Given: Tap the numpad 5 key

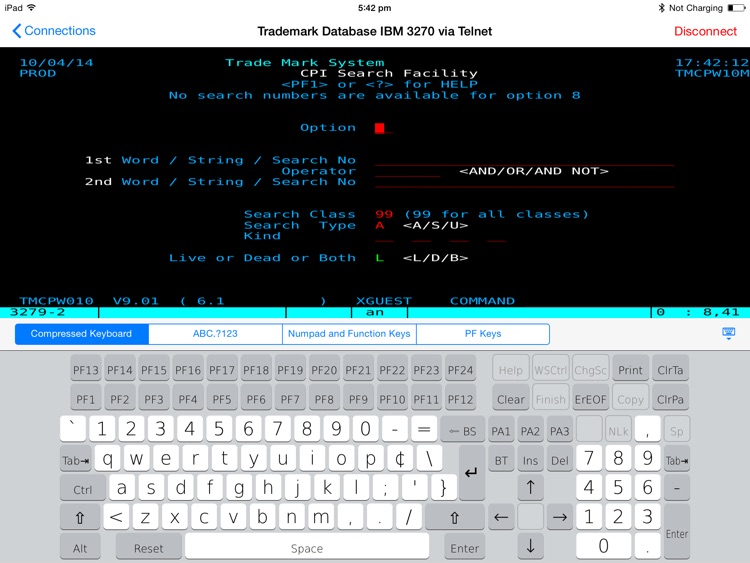Looking at the screenshot, I should pos(618,487).
